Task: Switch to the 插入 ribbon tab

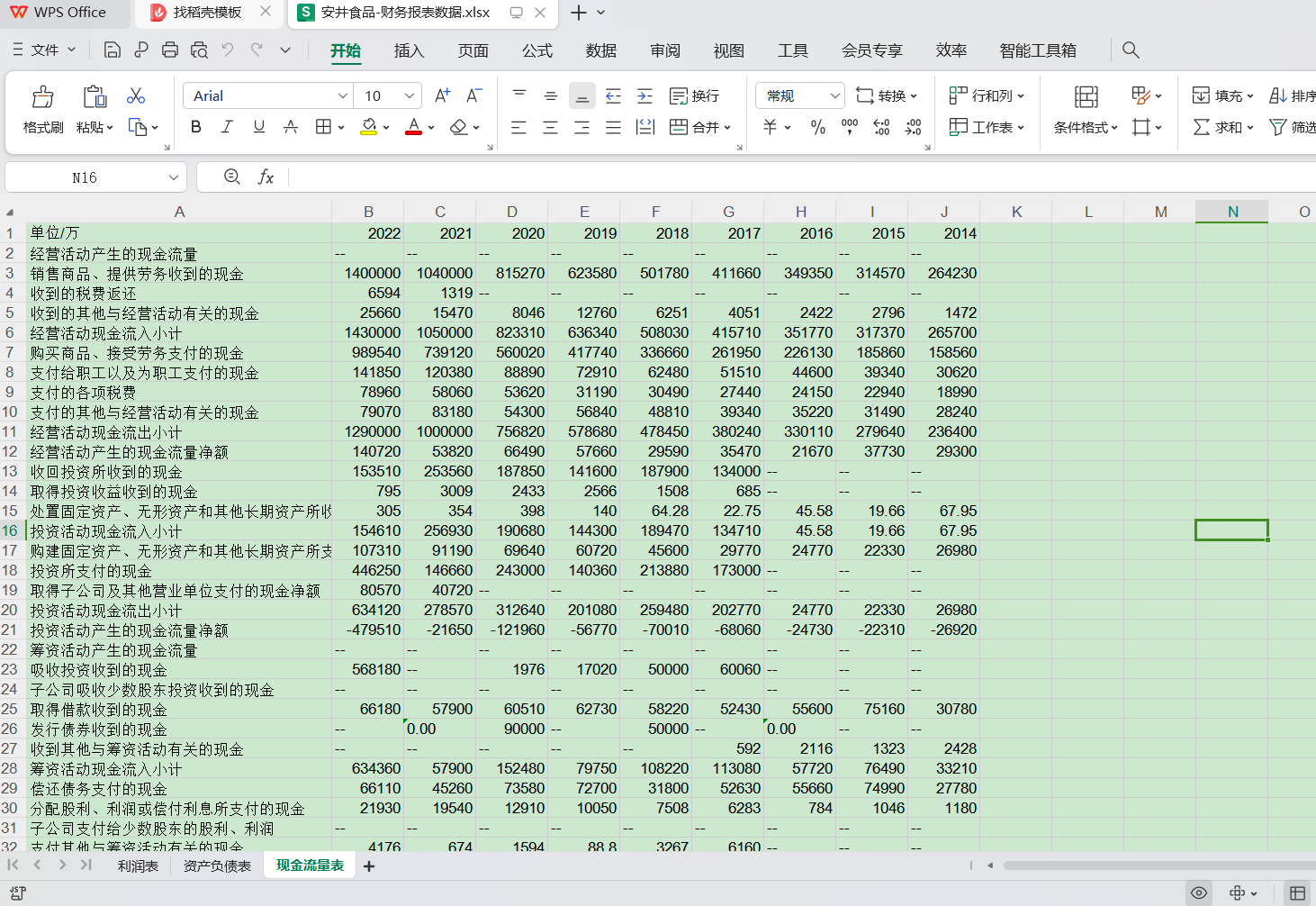Action: coord(409,51)
